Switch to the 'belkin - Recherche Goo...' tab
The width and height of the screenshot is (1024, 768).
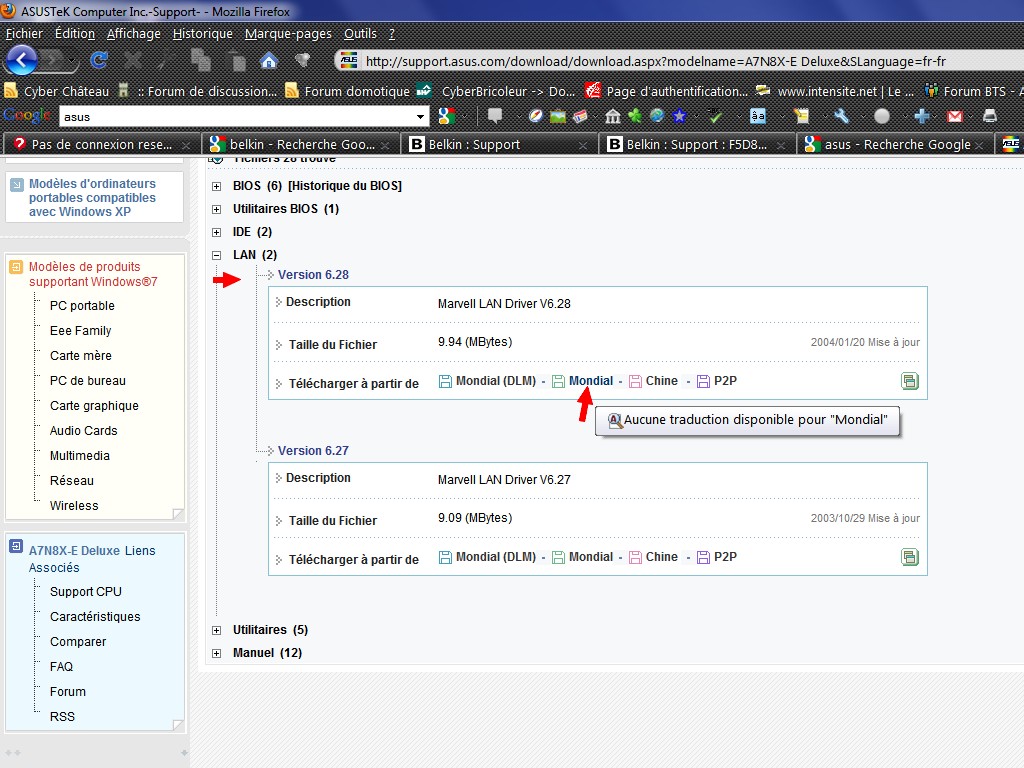pos(302,144)
